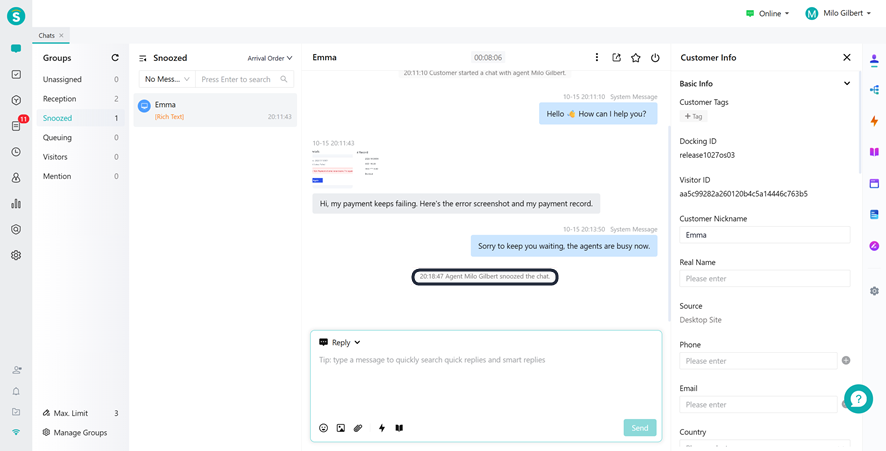The height and width of the screenshot is (451, 886).
Task: Collapse the Basic Info section
Action: tap(846, 84)
